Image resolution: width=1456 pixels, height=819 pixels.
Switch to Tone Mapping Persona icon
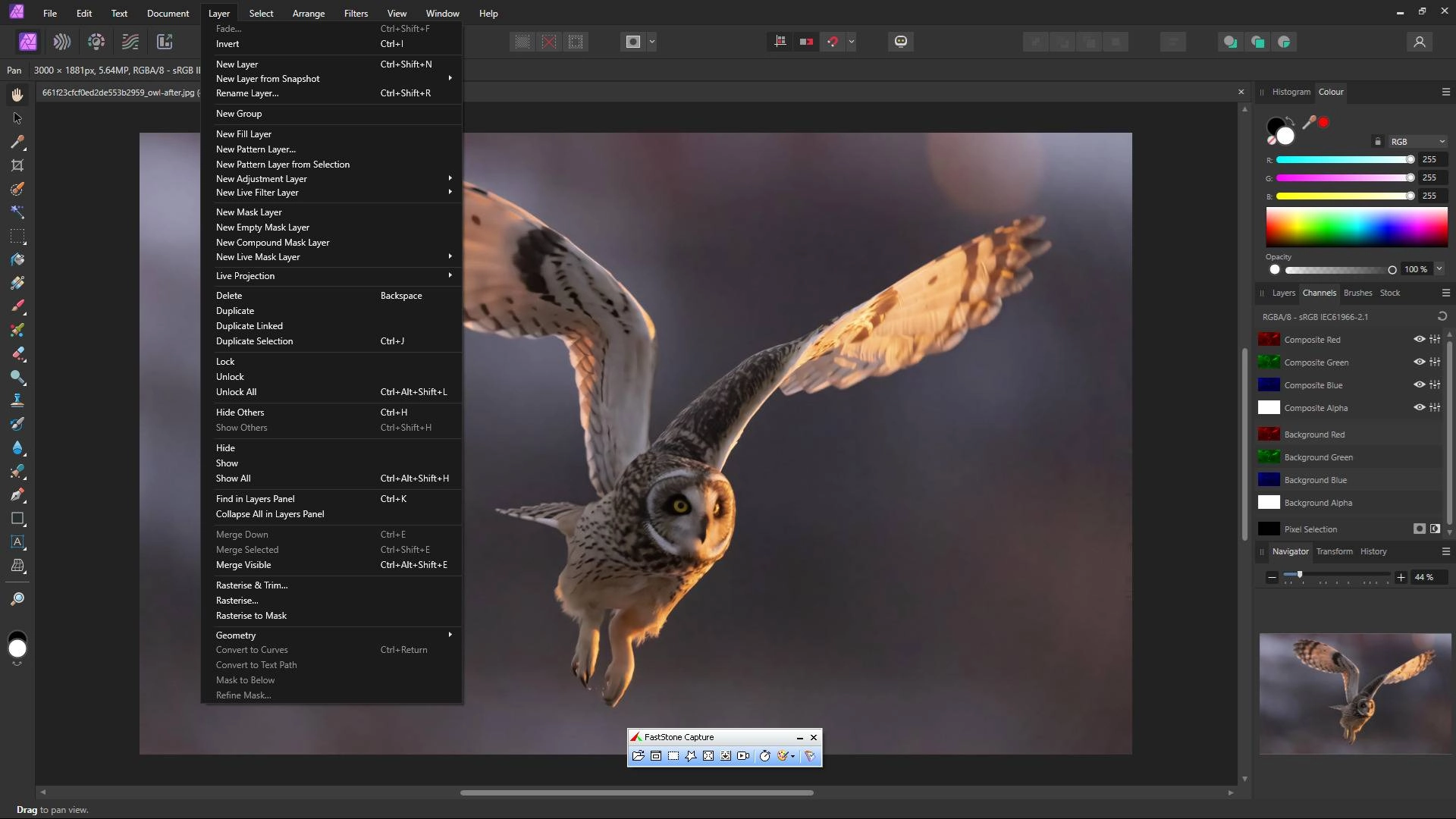(130, 42)
